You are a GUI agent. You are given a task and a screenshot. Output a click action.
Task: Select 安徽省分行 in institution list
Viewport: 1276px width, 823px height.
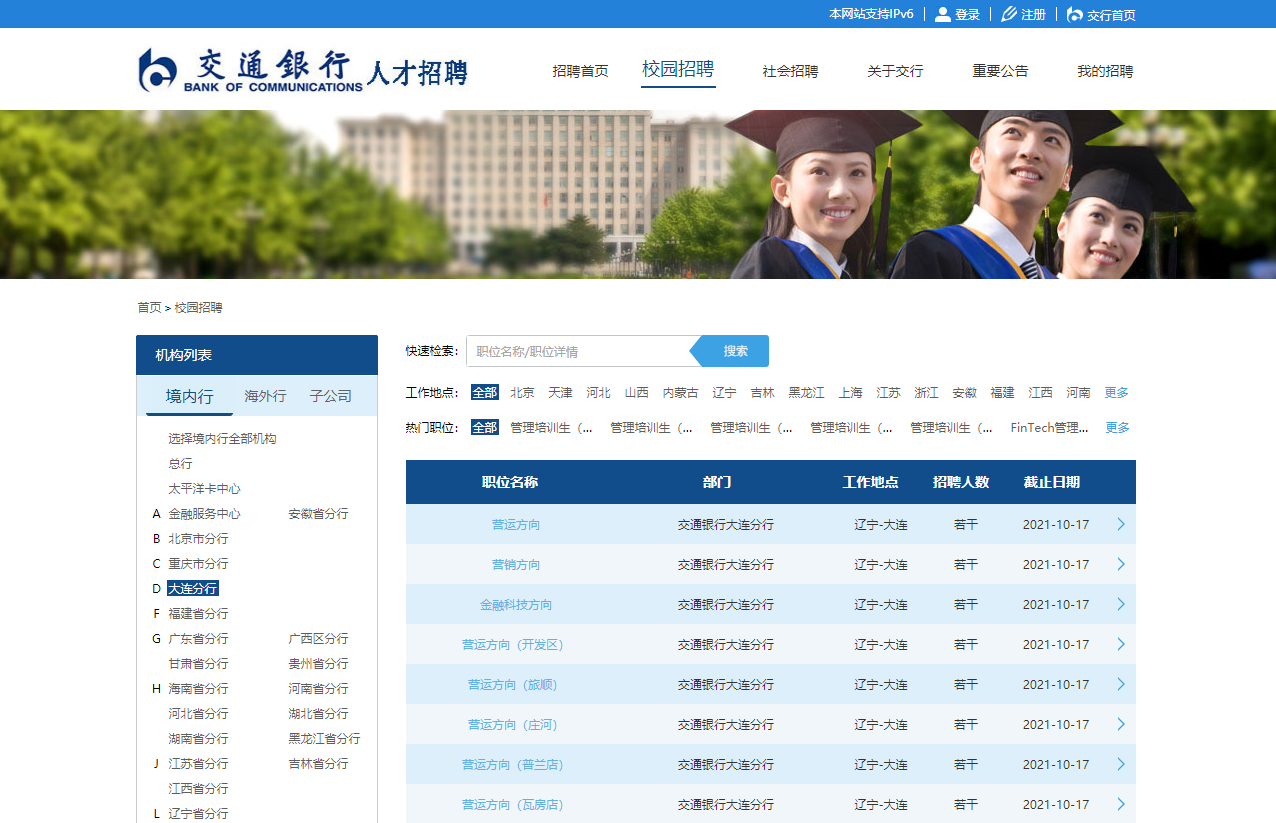point(318,514)
